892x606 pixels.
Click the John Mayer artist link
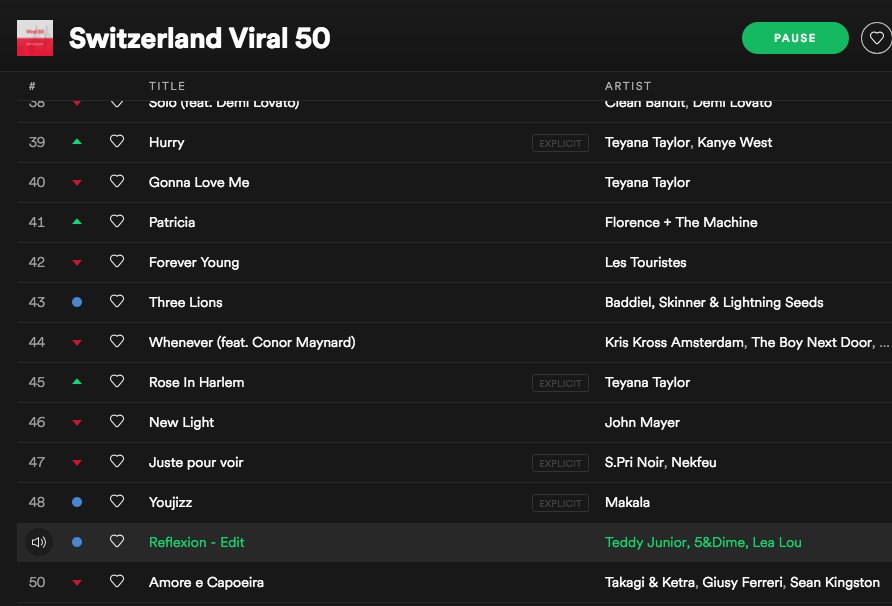[x=640, y=422]
